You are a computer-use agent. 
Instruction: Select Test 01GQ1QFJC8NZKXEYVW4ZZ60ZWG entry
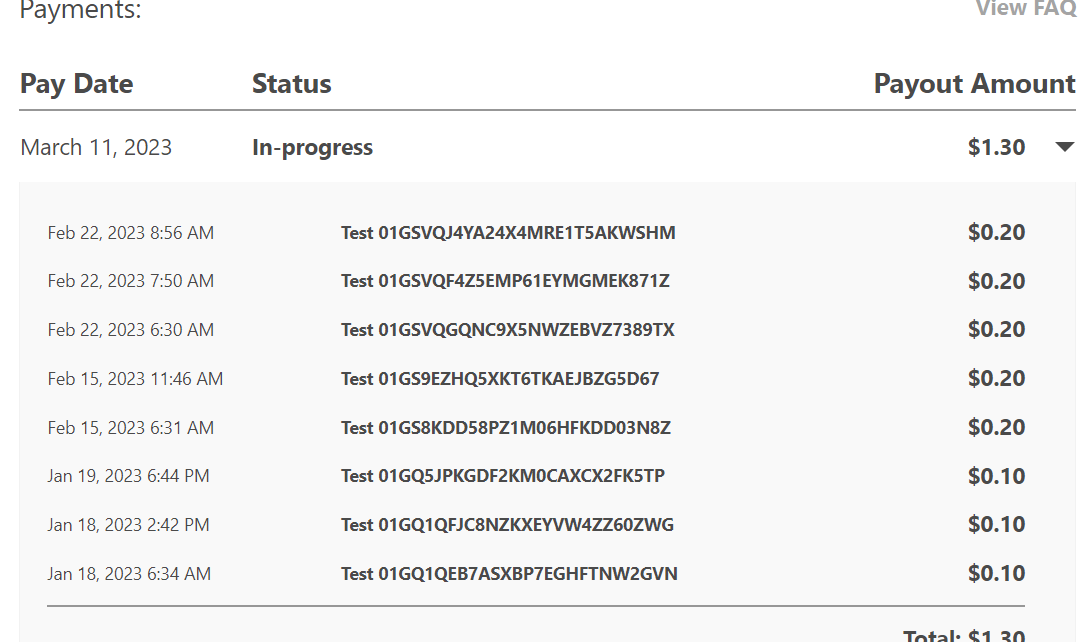point(507,525)
